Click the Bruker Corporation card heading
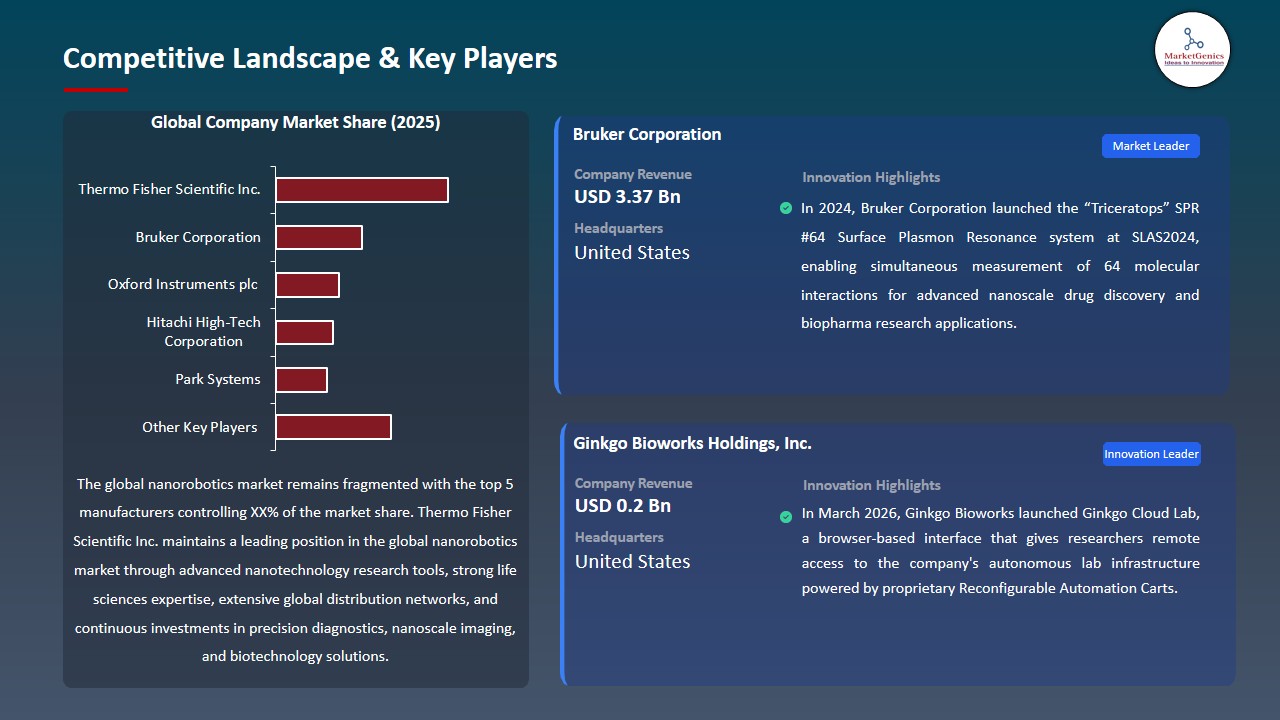Viewport: 1280px width, 720px height. (647, 134)
